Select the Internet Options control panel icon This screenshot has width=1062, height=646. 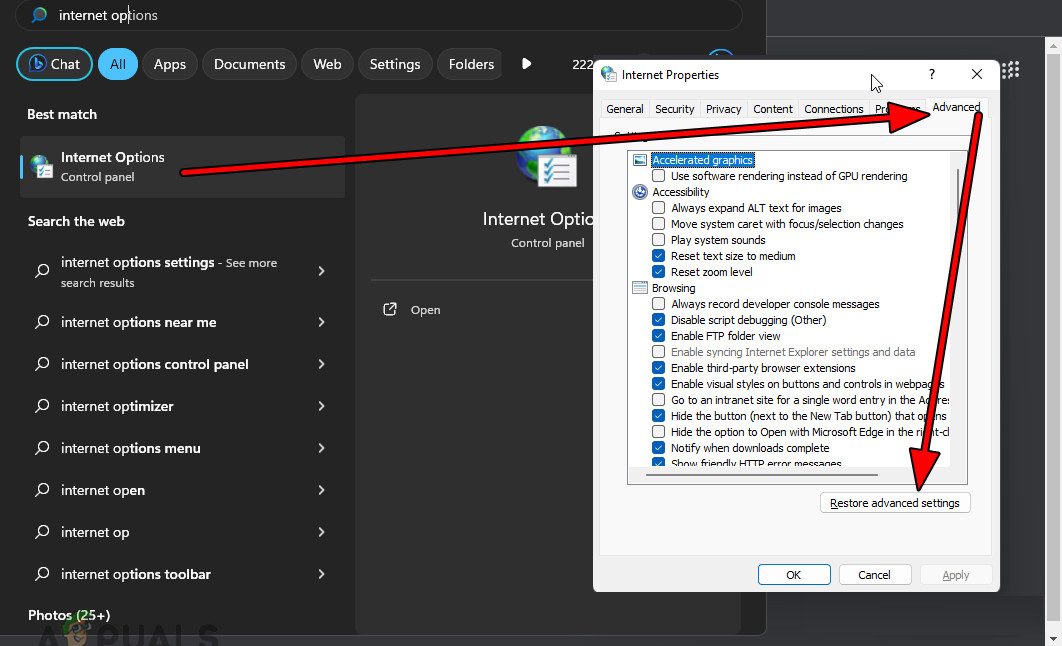40,166
